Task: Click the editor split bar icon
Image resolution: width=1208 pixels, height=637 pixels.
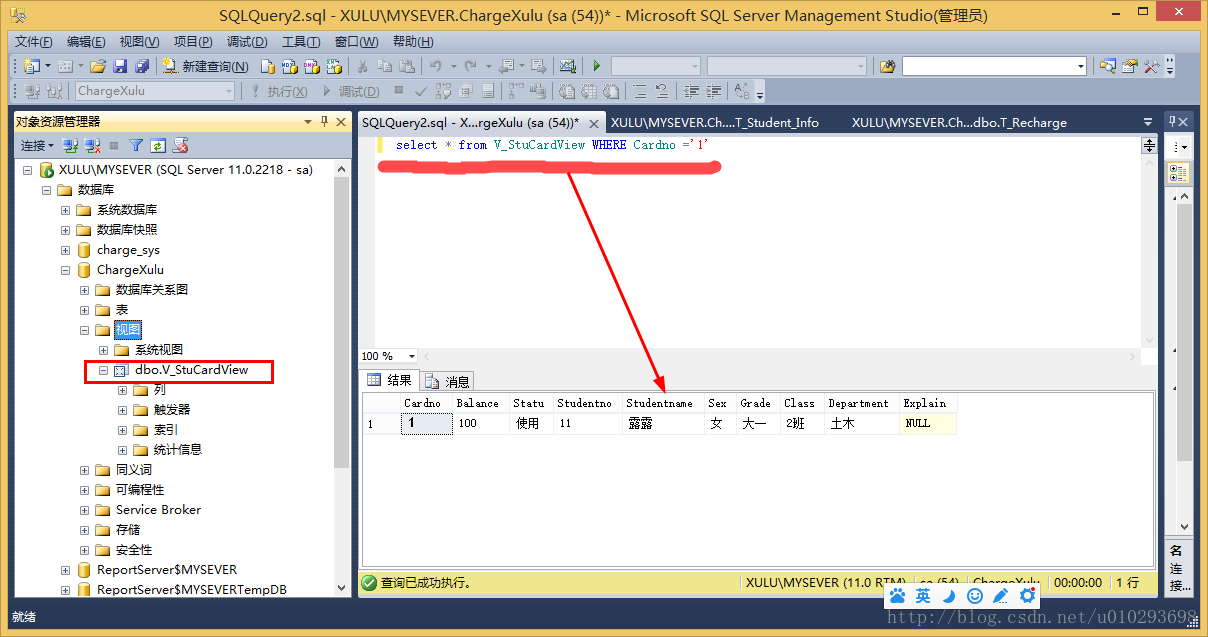Action: click(1149, 145)
